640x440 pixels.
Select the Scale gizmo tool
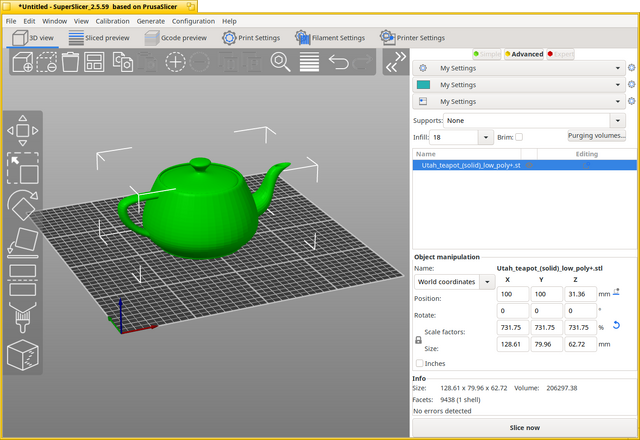point(22,168)
